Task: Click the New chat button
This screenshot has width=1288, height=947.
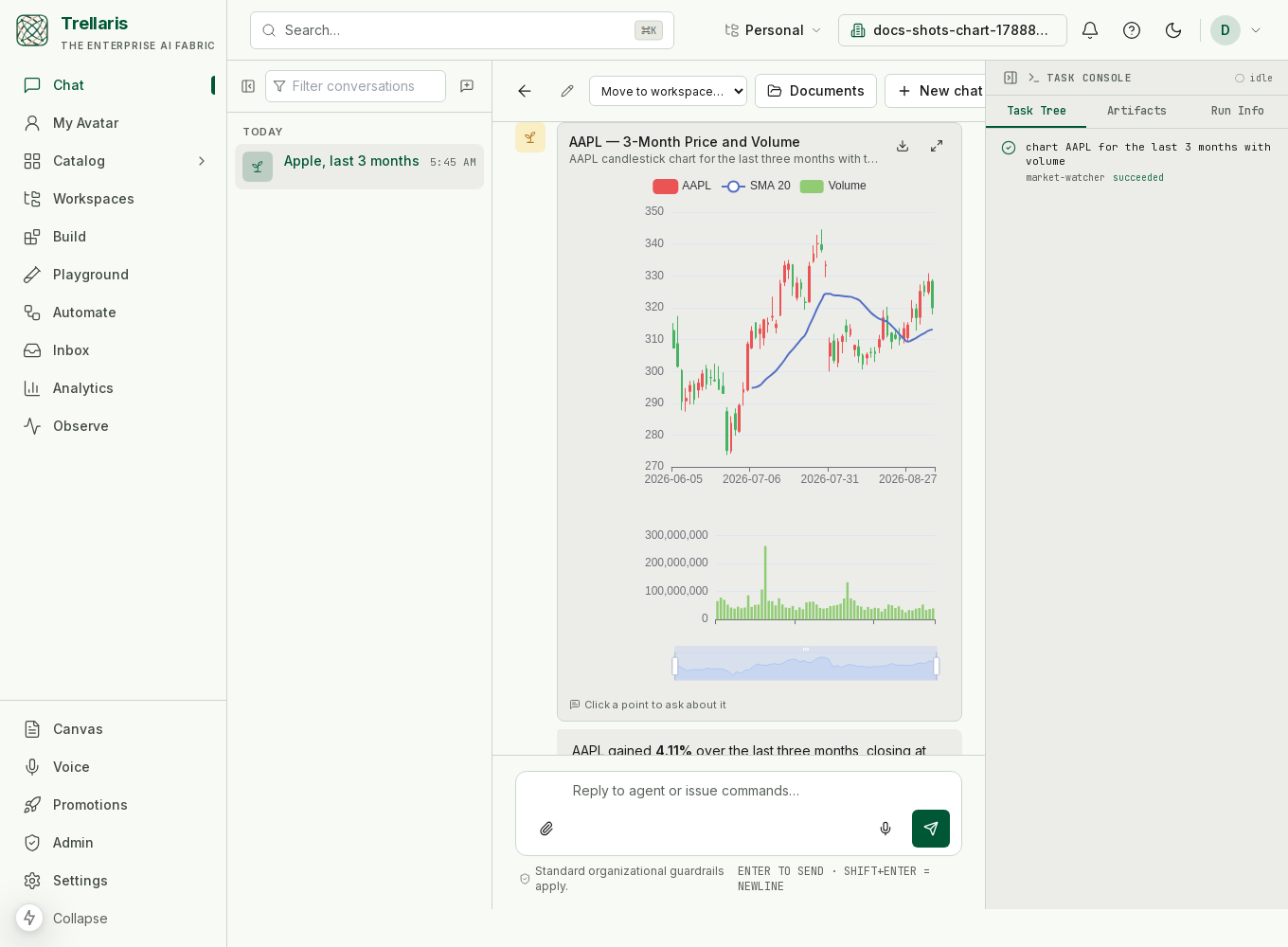Action: pos(936,91)
